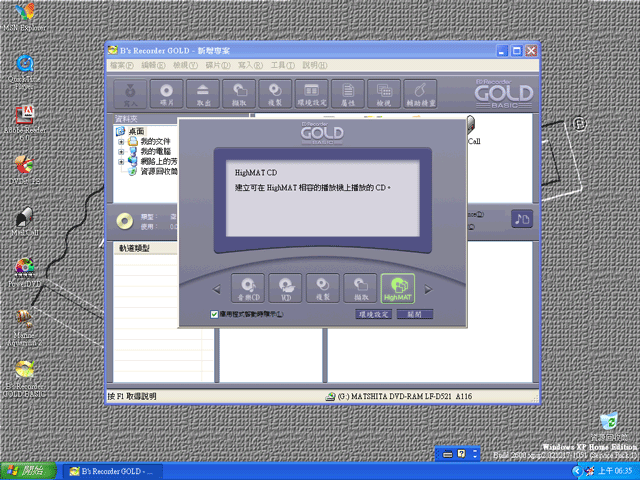Open the 資源回收筒 desktop icon

coord(609,427)
